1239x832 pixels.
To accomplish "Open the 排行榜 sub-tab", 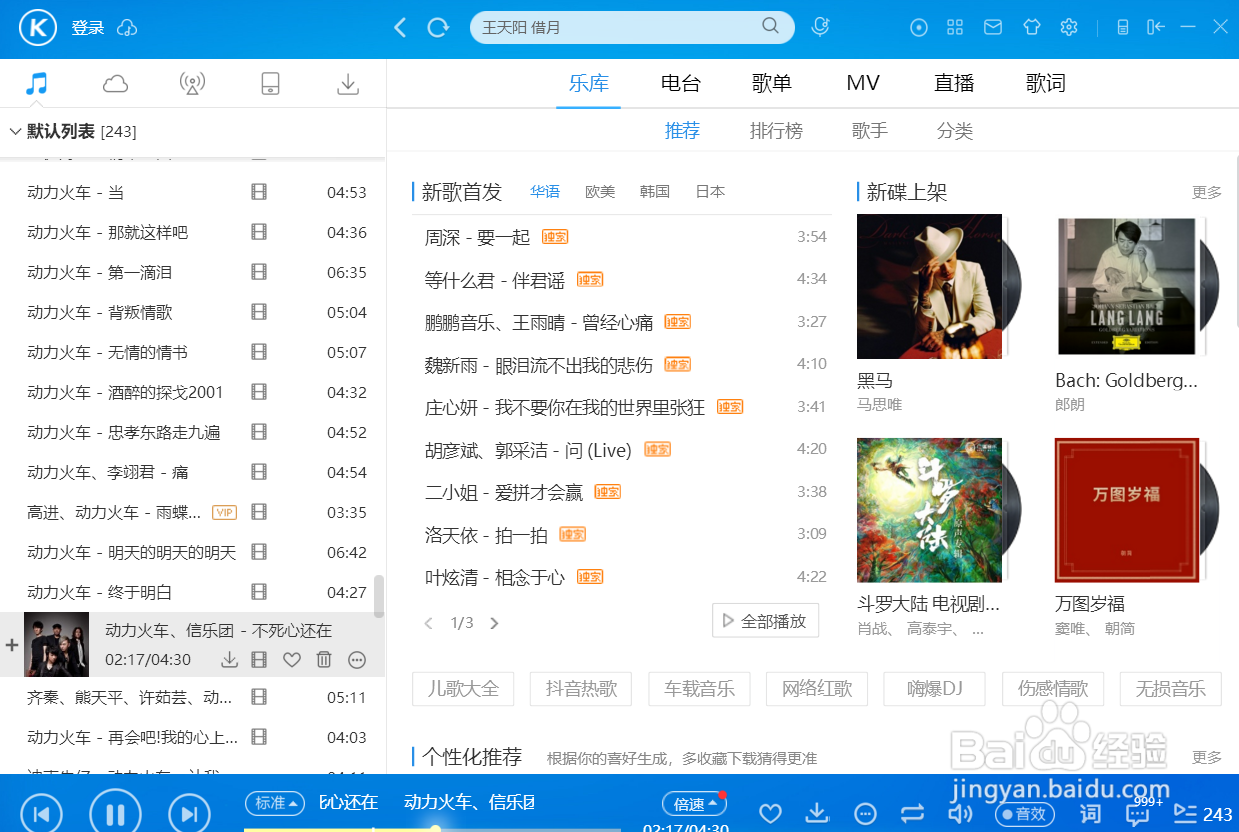I will [x=776, y=131].
